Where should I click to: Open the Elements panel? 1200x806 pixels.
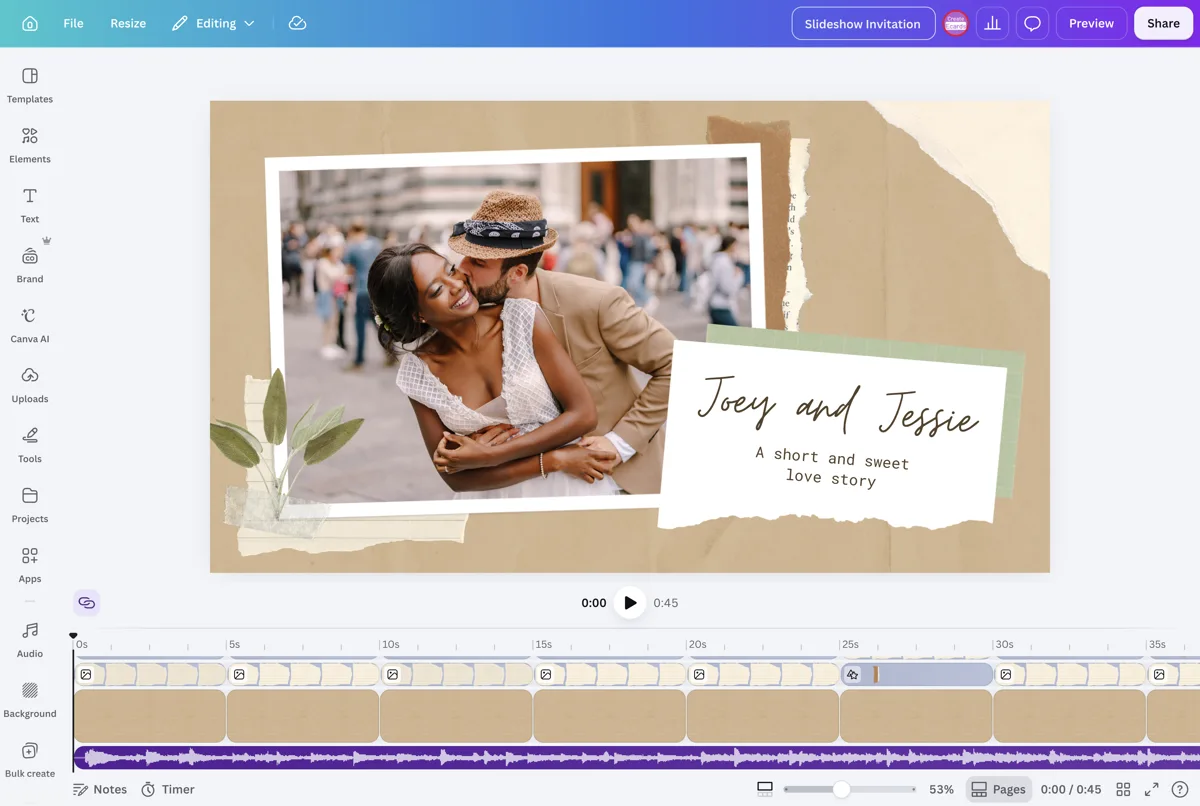(30, 145)
